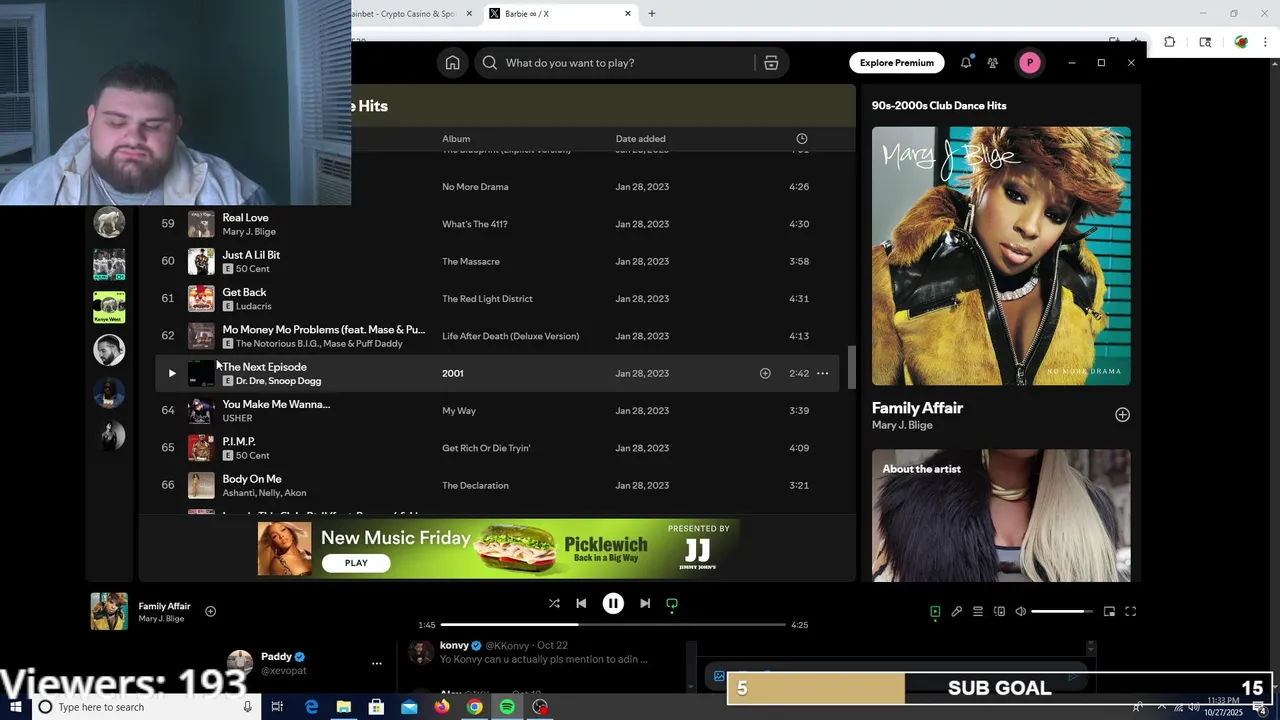
Task: Sort tracks by Date added column
Action: point(640,139)
